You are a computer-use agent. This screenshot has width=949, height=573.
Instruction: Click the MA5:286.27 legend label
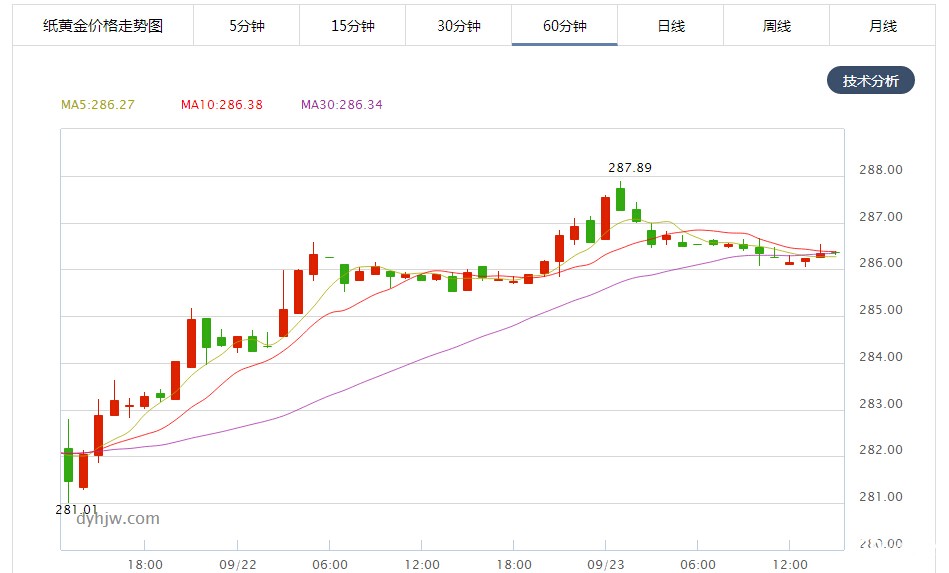98,105
